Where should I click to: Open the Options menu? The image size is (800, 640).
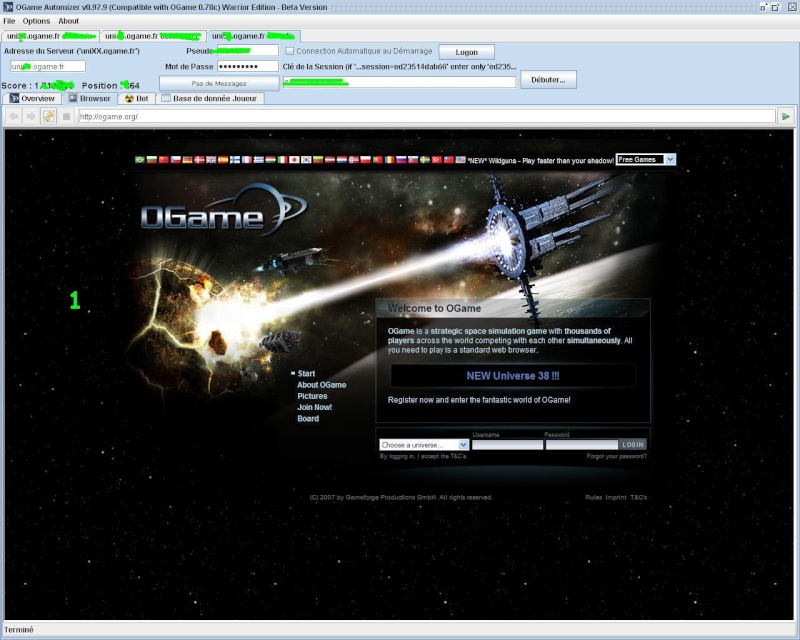click(x=36, y=21)
